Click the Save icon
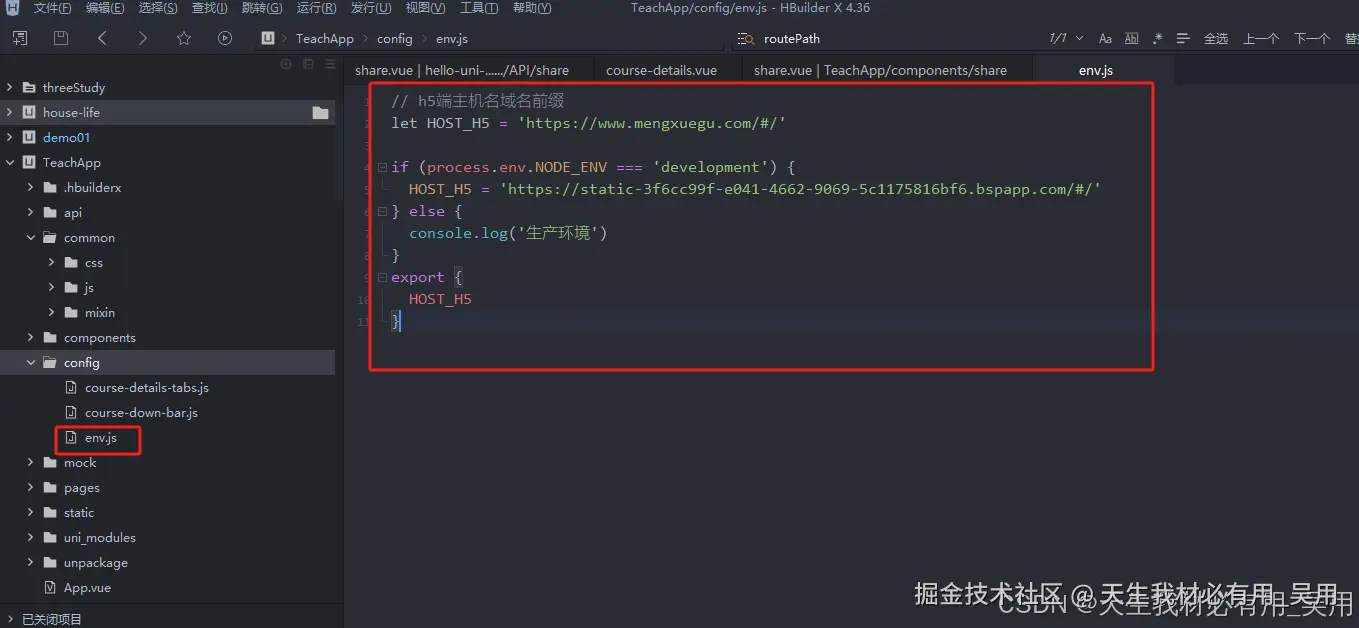1359x628 pixels. 60,38
